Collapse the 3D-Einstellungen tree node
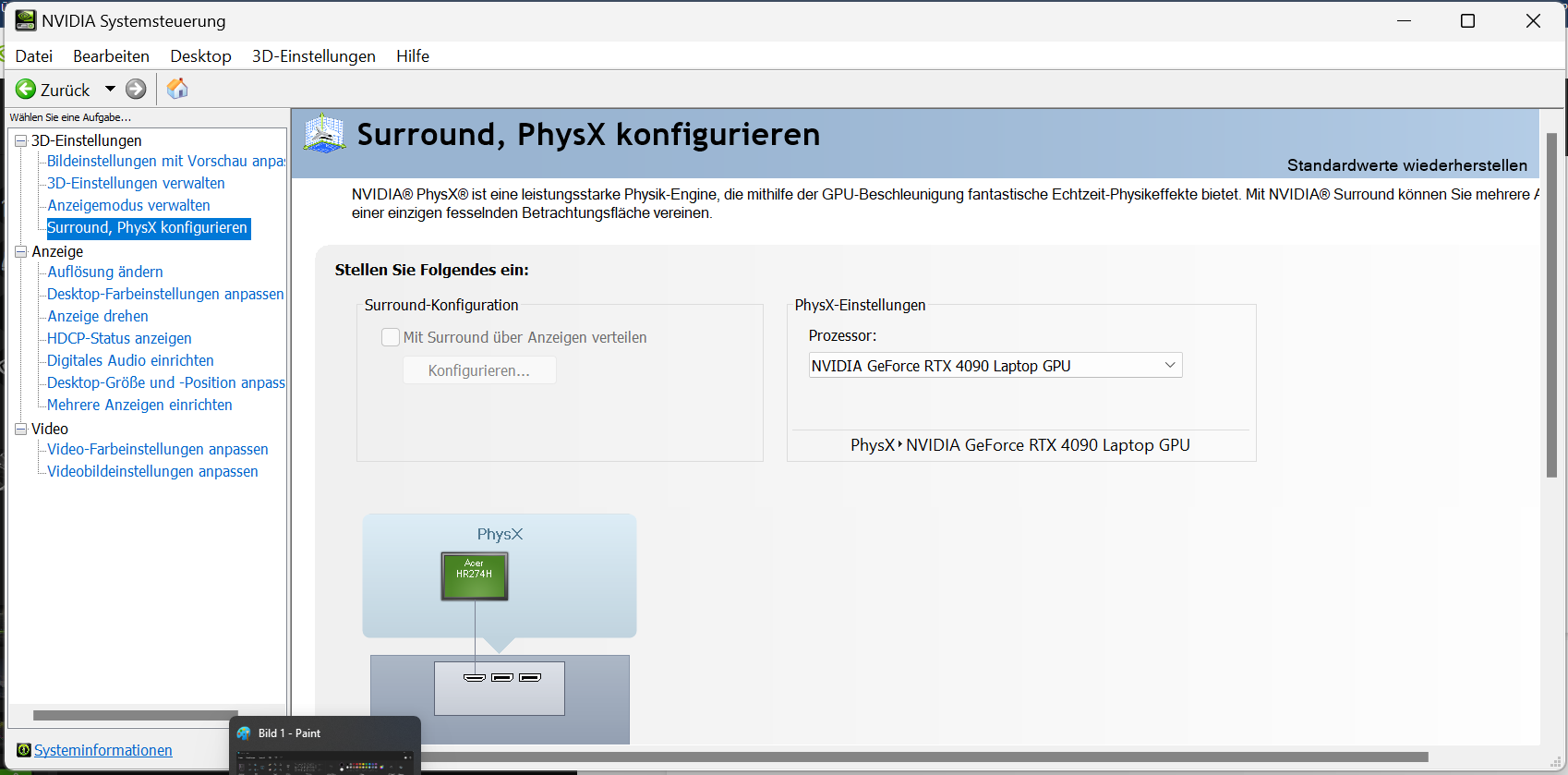 [x=20, y=140]
